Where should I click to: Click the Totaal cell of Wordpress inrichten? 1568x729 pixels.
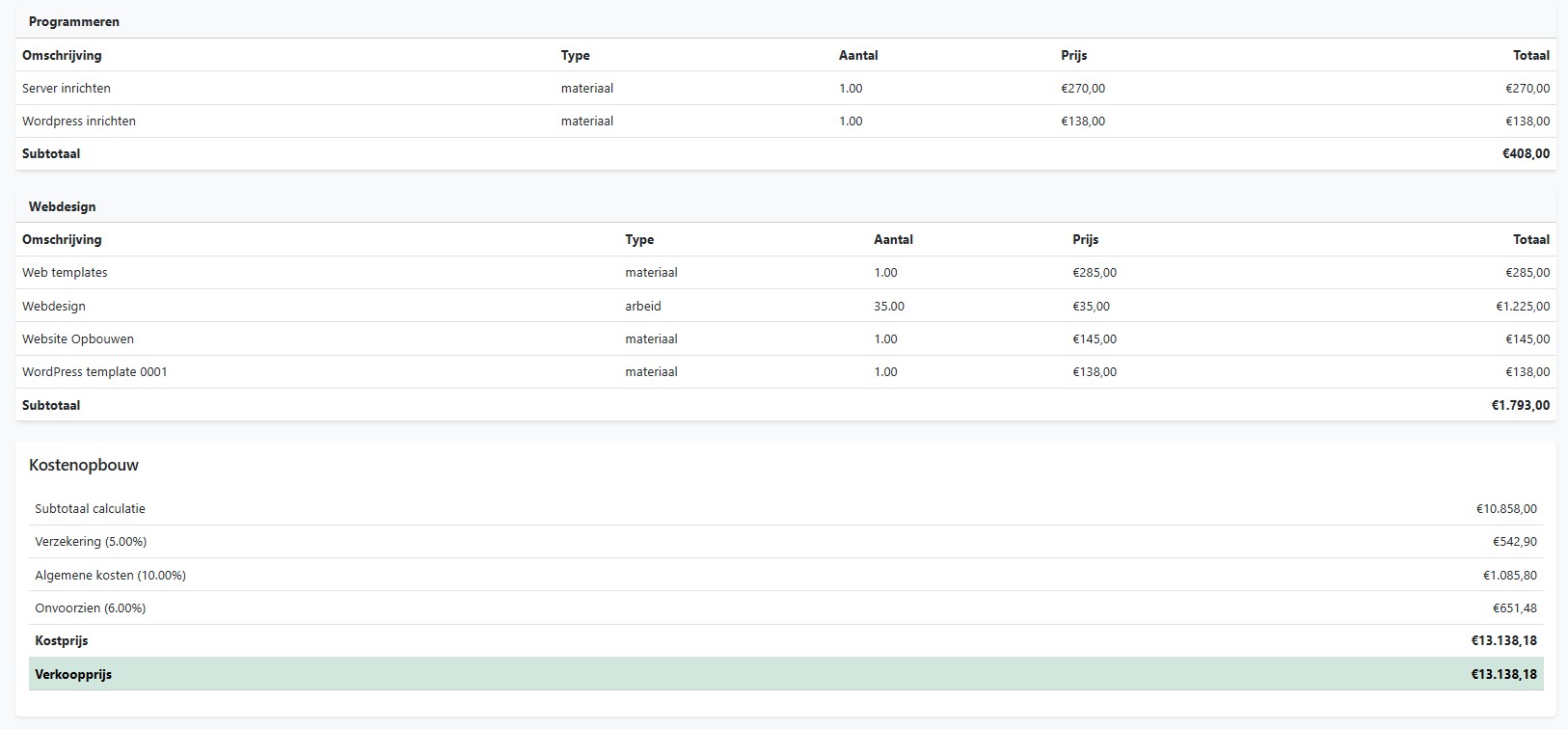point(1527,121)
